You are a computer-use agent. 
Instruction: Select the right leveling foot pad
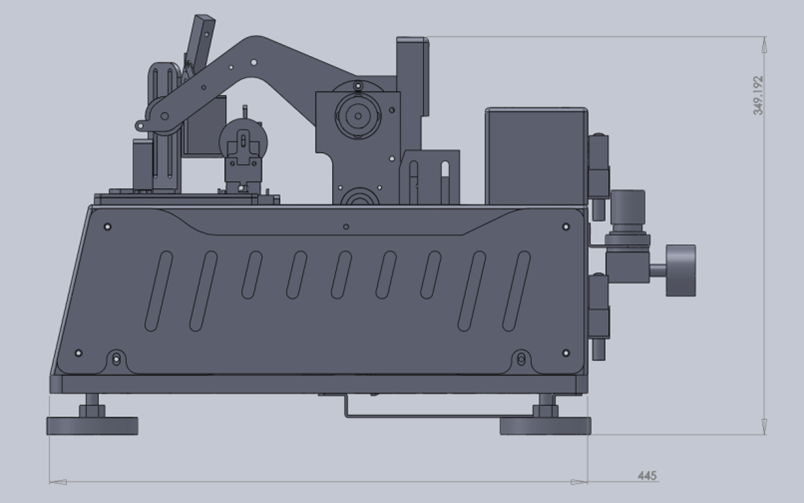point(544,426)
